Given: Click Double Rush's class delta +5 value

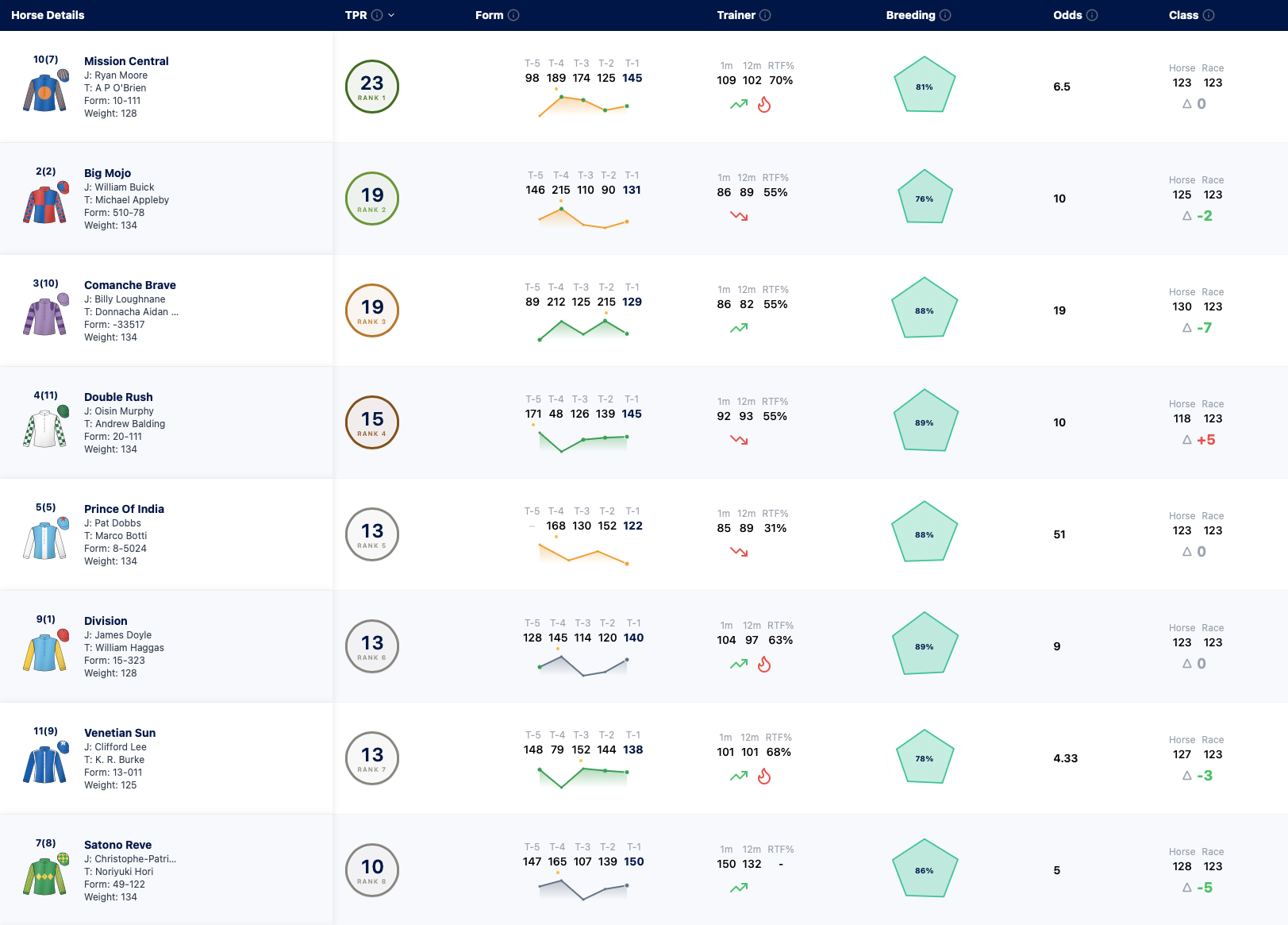Looking at the screenshot, I should pos(1206,440).
